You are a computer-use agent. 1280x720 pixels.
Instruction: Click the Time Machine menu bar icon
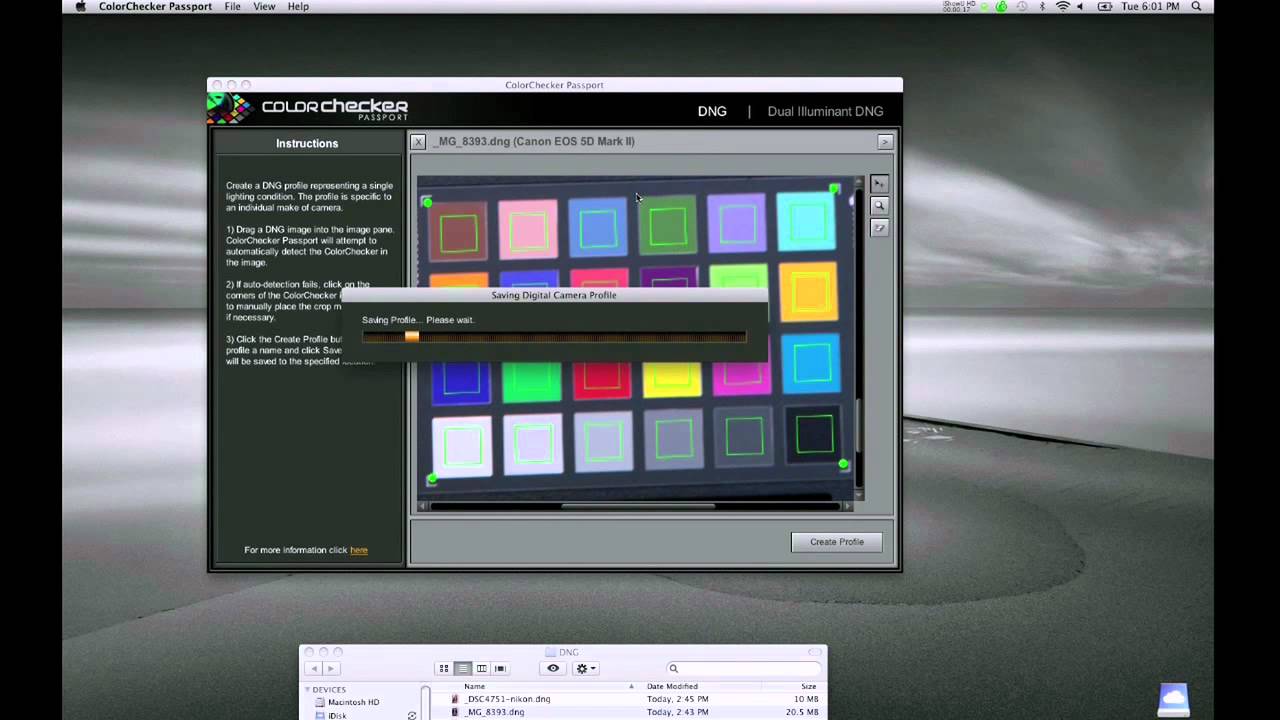(x=1020, y=7)
